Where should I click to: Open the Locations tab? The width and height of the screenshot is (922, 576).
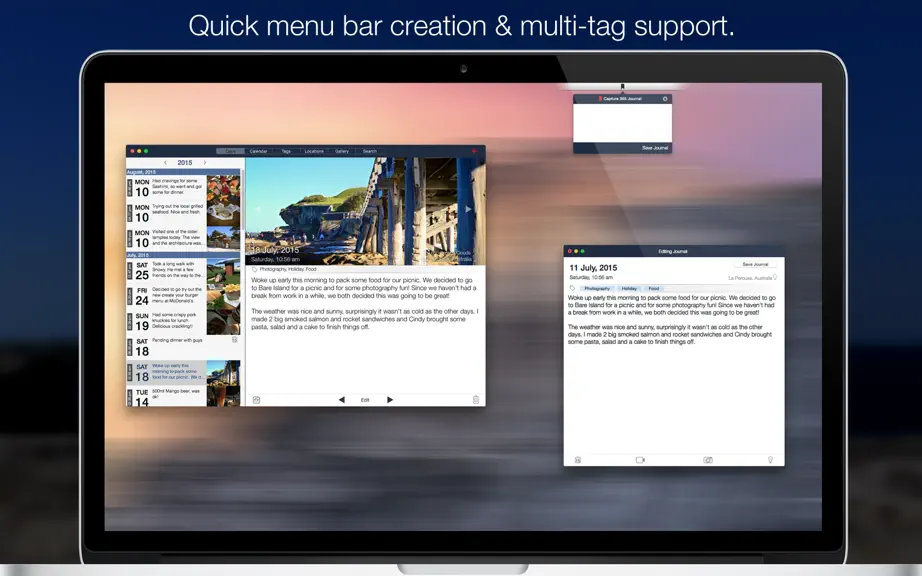[x=313, y=151]
